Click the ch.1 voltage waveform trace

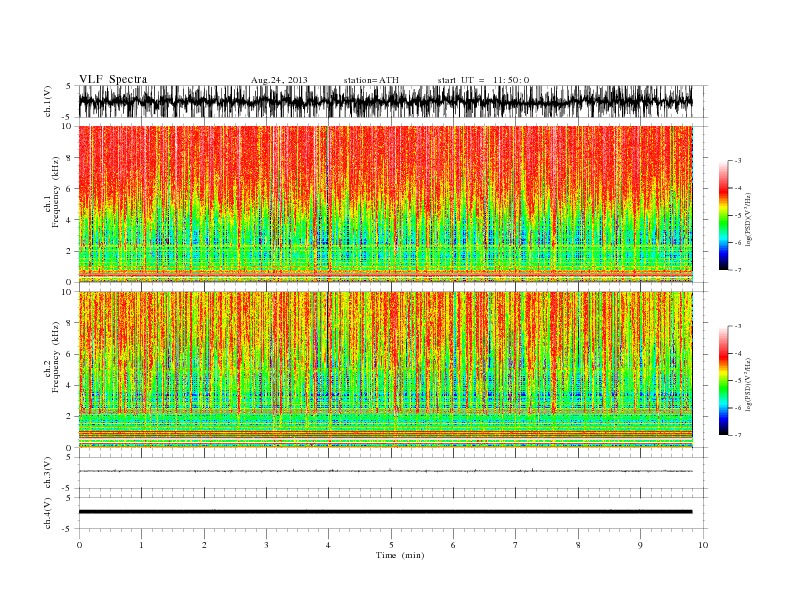tap(385, 101)
